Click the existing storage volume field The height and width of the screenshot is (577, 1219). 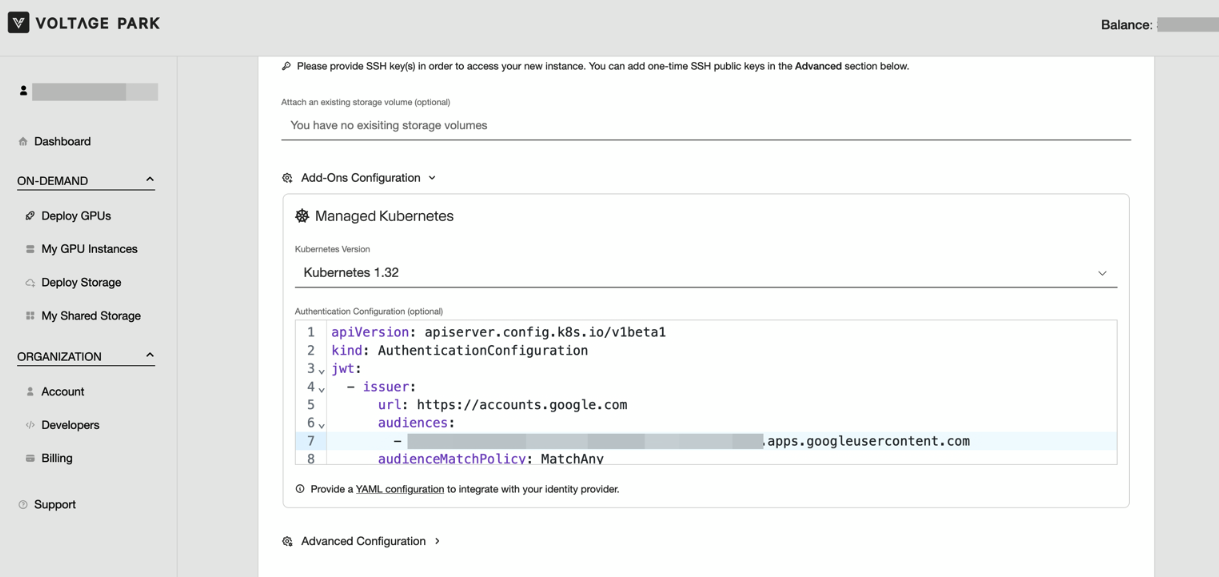pos(704,126)
